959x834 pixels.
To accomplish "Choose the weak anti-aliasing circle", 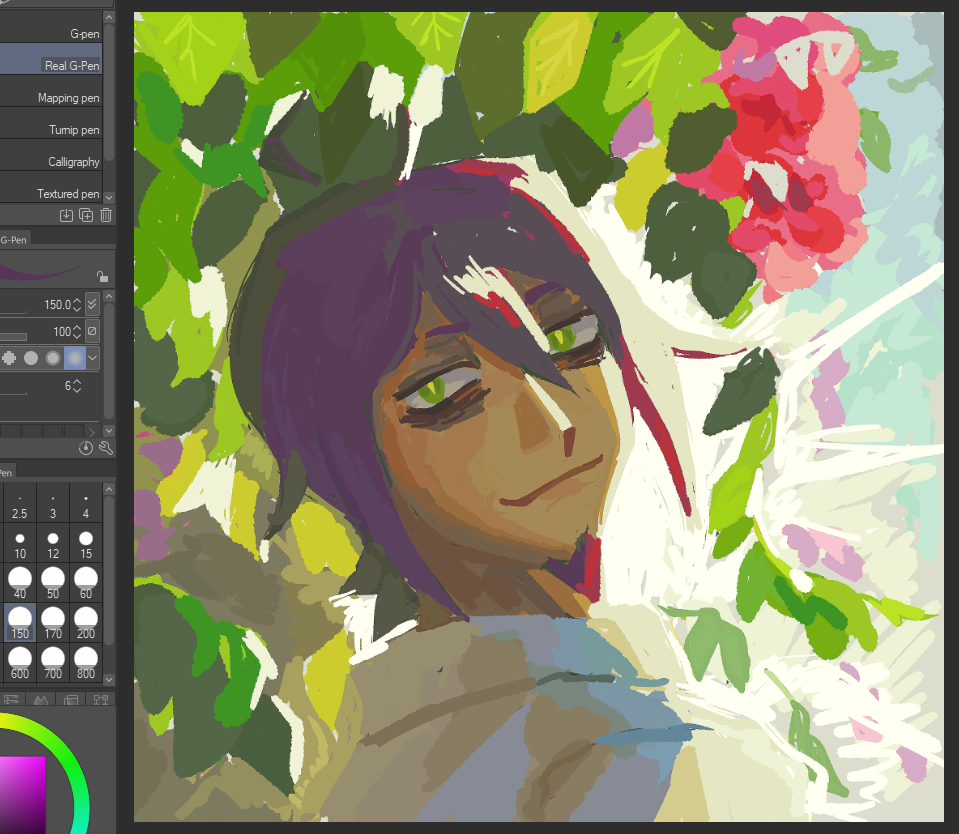I will click(x=31, y=357).
